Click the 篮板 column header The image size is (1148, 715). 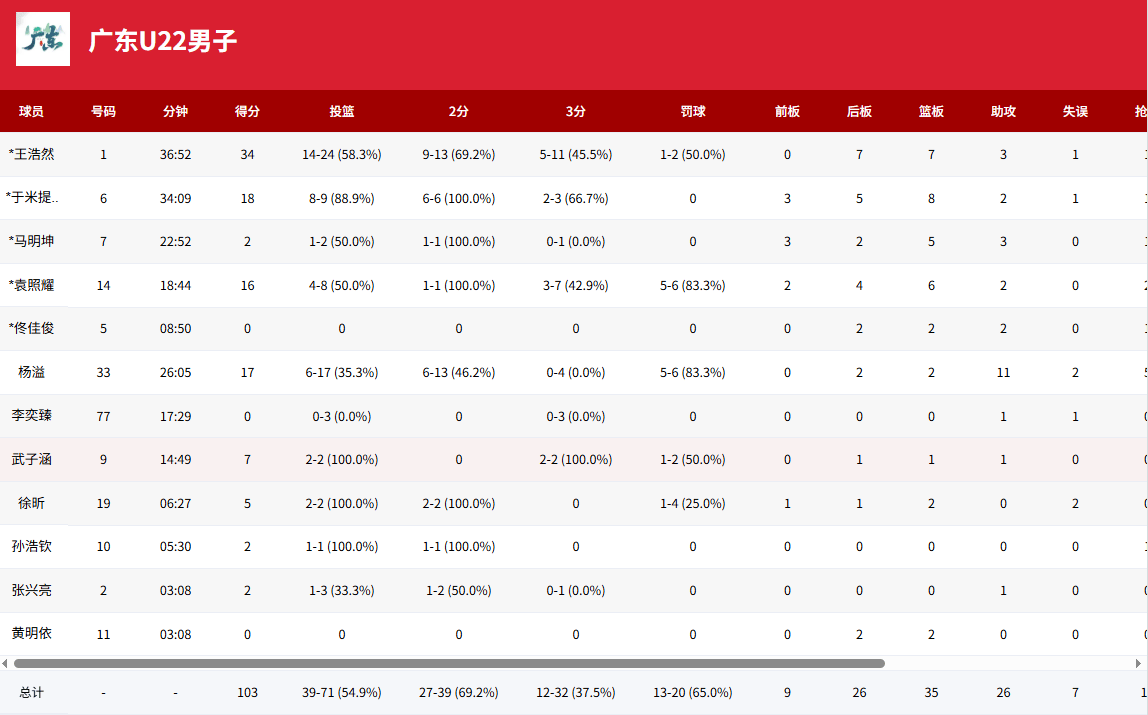pyautogui.click(x=931, y=111)
